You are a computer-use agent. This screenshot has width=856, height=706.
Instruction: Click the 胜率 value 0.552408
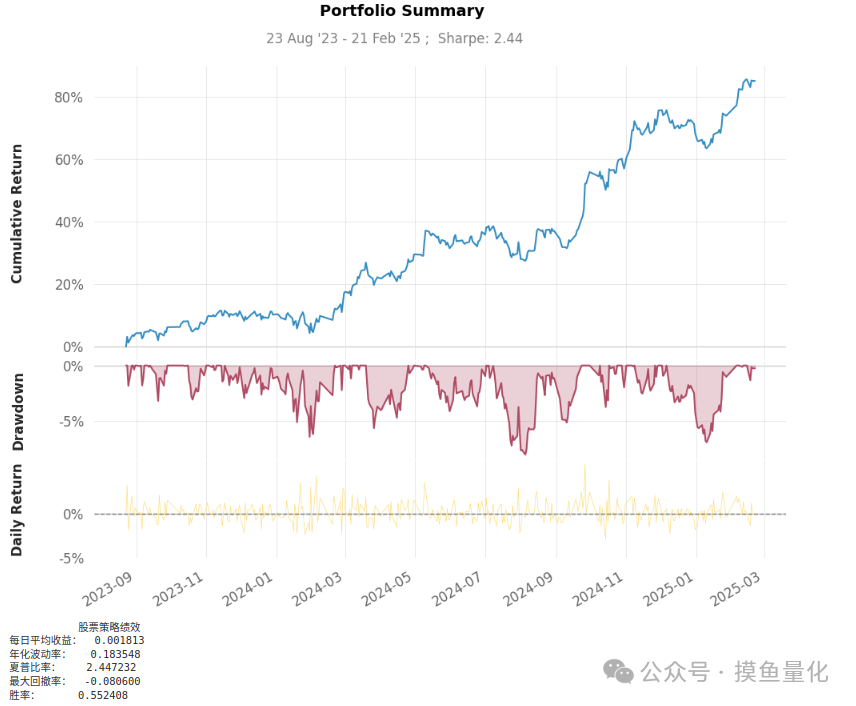coord(102,695)
